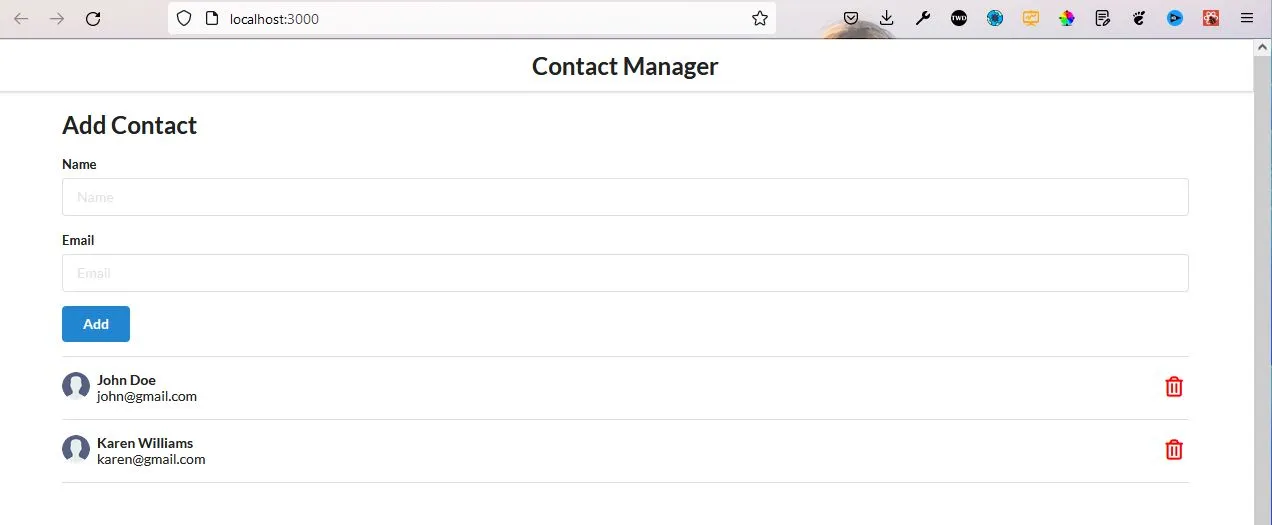Reload the current page
The image size is (1272, 525).
click(93, 18)
